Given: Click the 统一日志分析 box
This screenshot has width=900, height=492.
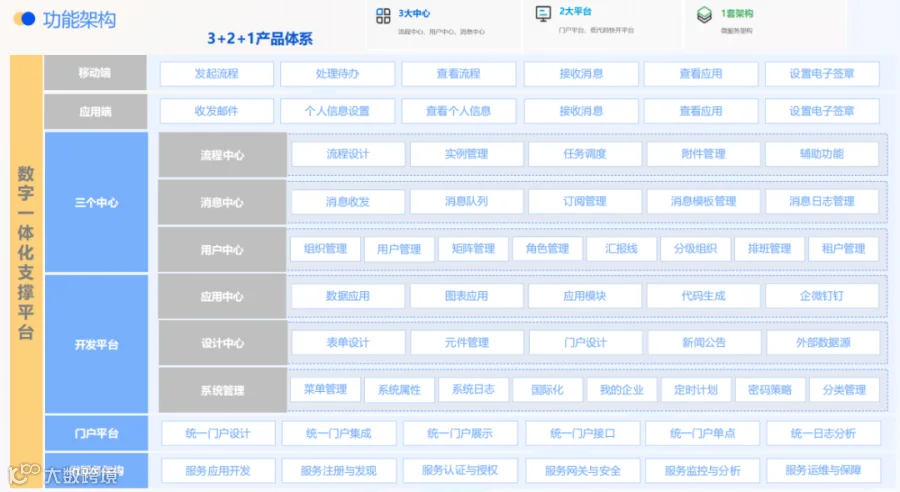Looking at the screenshot, I should (x=823, y=433).
